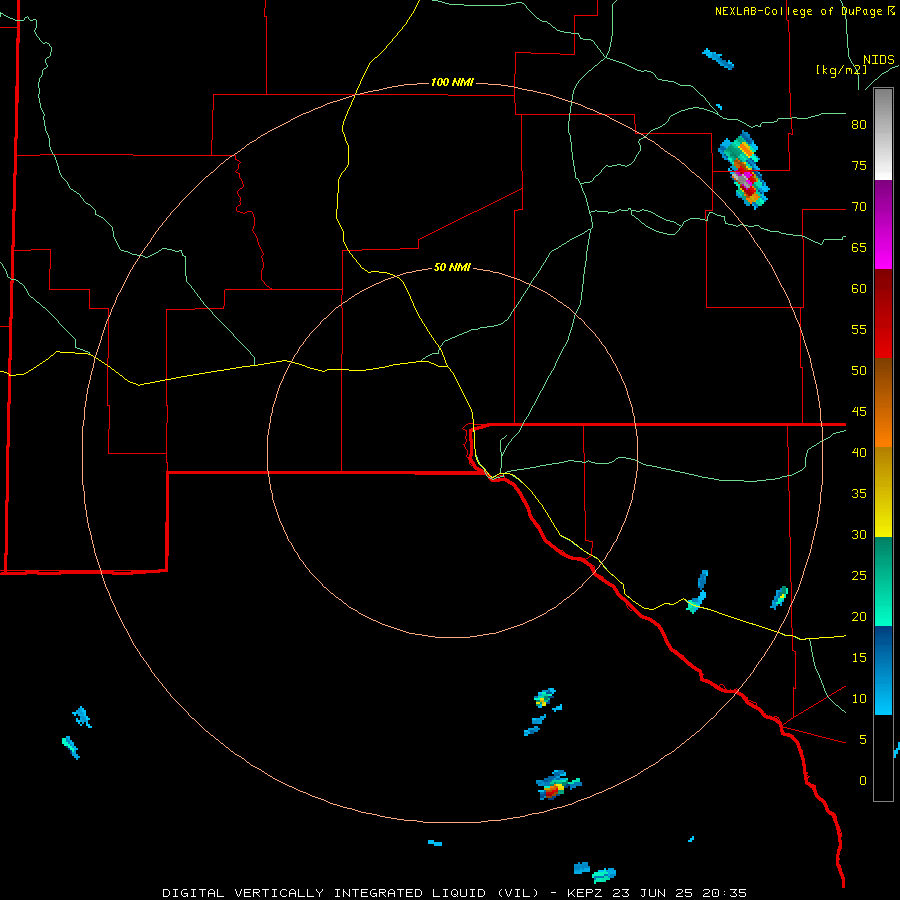Click the scale value 5

tap(863, 740)
